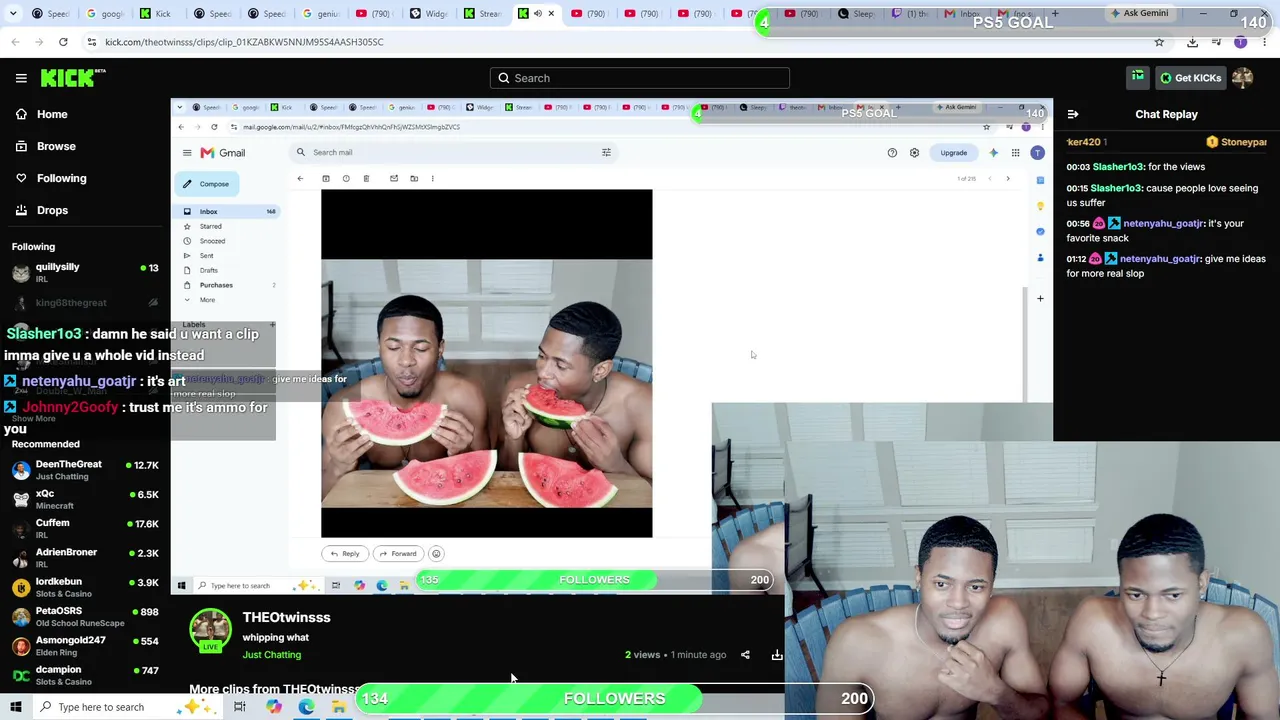This screenshot has height=720, width=1280.
Task: Switch to the 'googl' browser tab
Action: pos(104,14)
